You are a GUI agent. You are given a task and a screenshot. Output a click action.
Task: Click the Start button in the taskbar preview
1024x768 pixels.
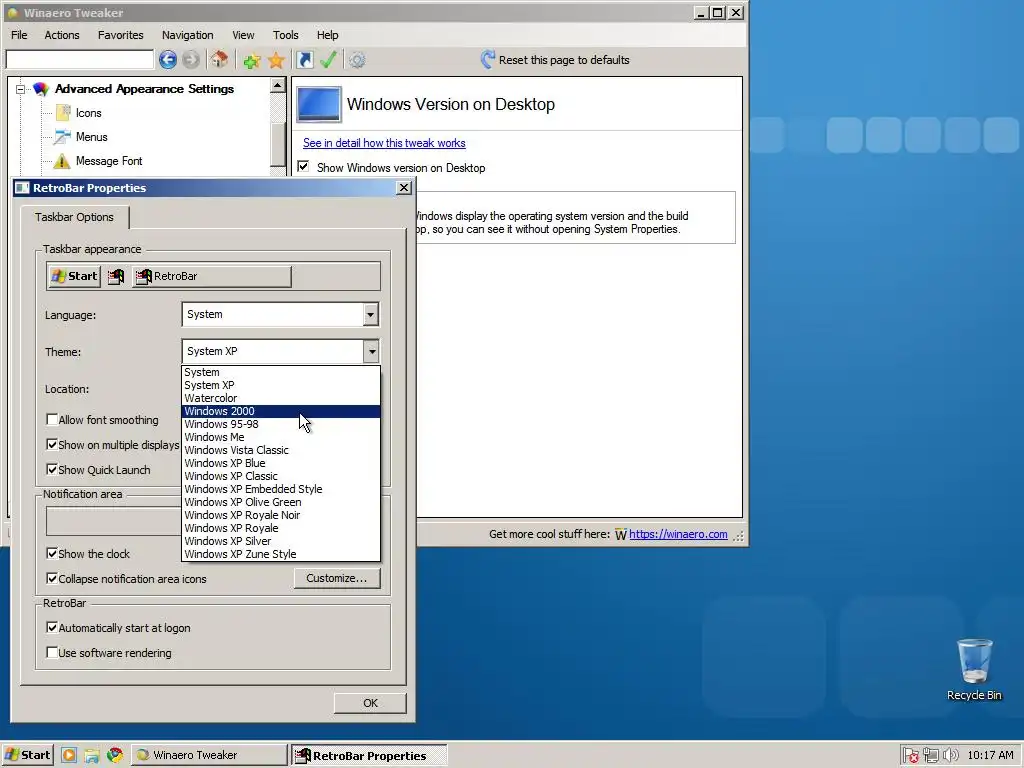pyautogui.click(x=74, y=276)
